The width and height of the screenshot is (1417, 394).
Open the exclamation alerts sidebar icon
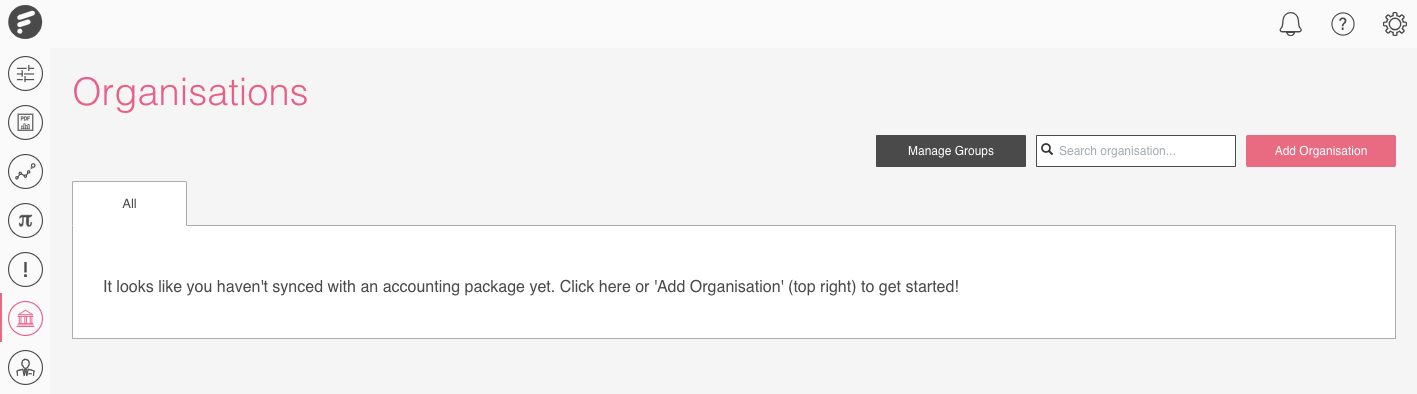(25, 269)
